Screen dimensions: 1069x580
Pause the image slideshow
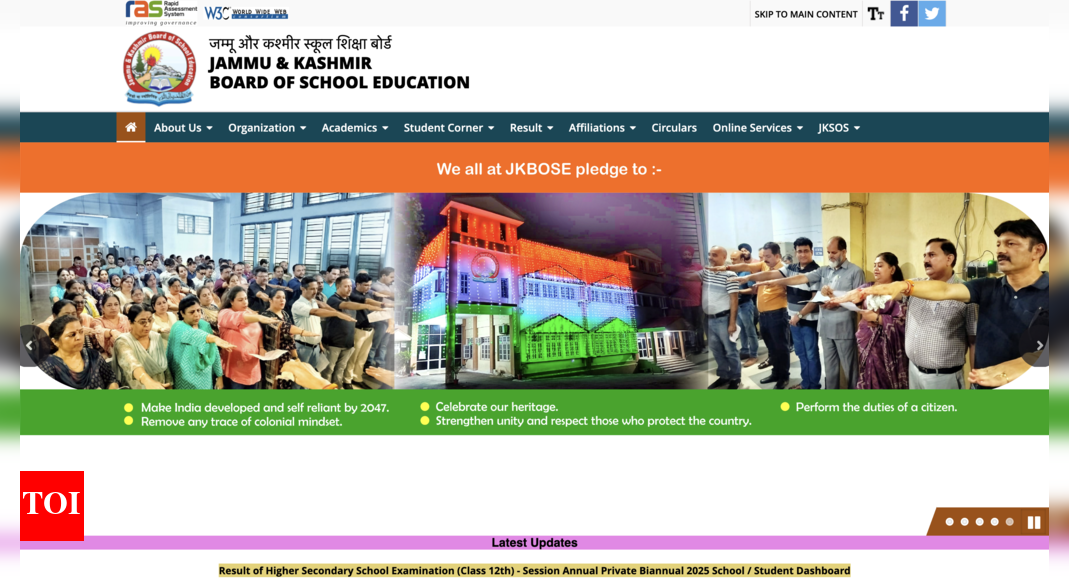tap(1034, 522)
